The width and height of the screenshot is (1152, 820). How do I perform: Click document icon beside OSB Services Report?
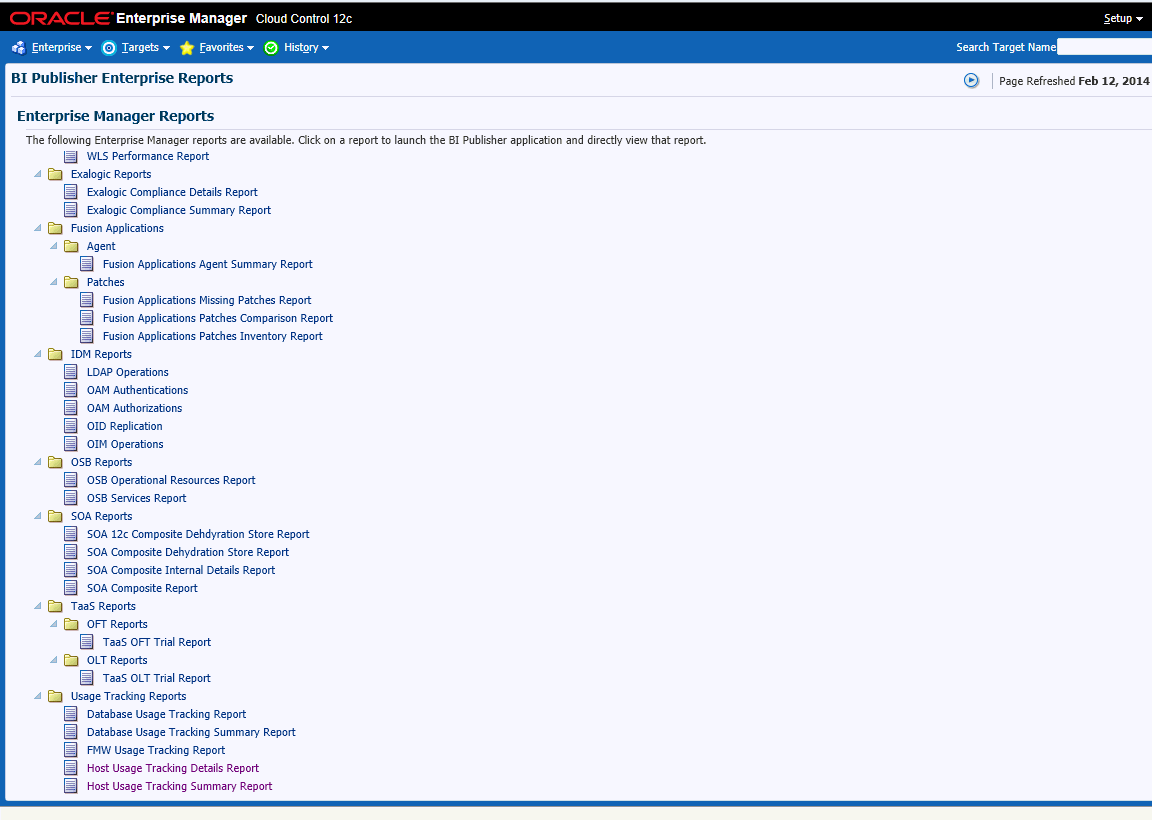pos(71,498)
